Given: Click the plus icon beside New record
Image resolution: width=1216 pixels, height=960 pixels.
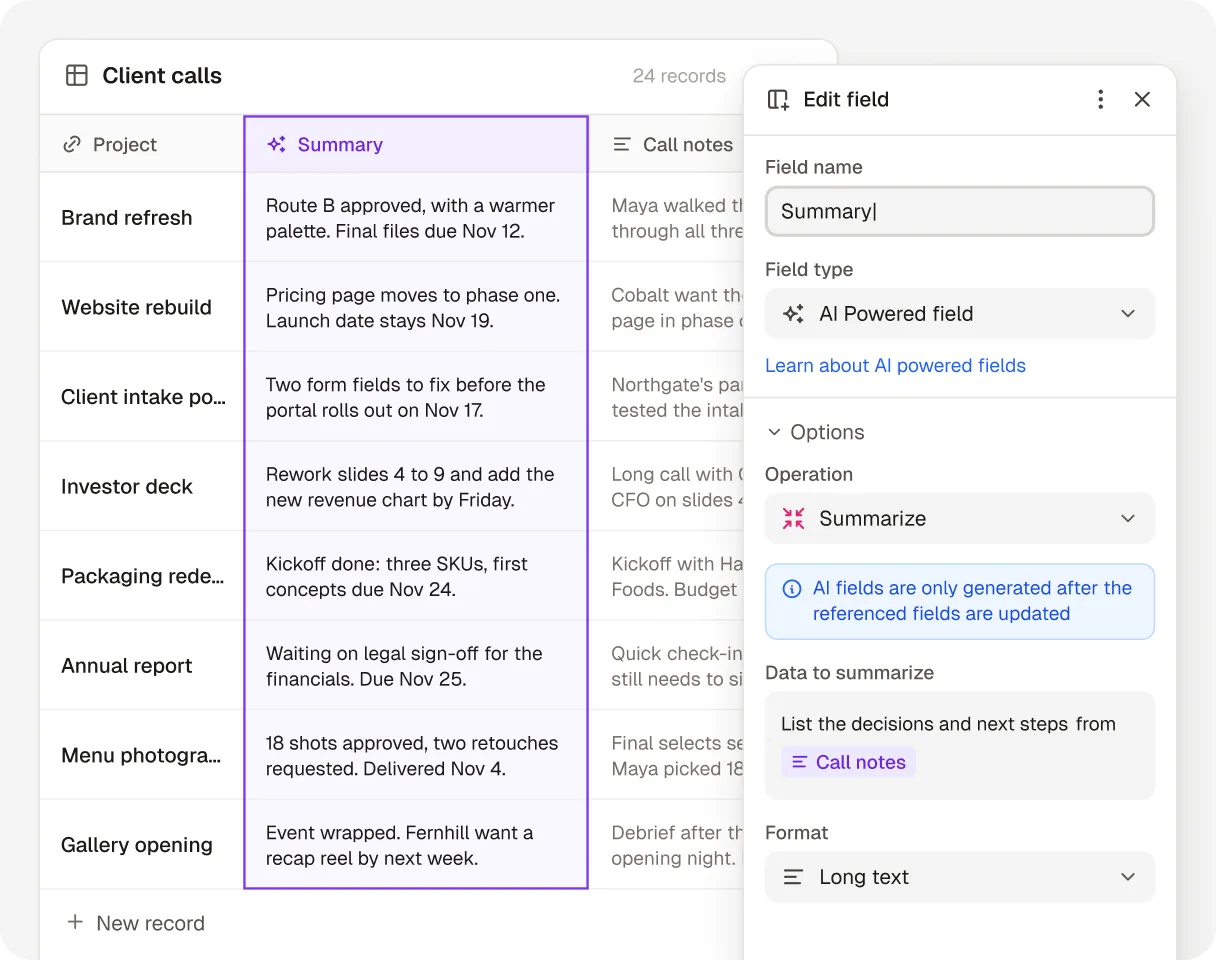Looking at the screenshot, I should [75, 922].
